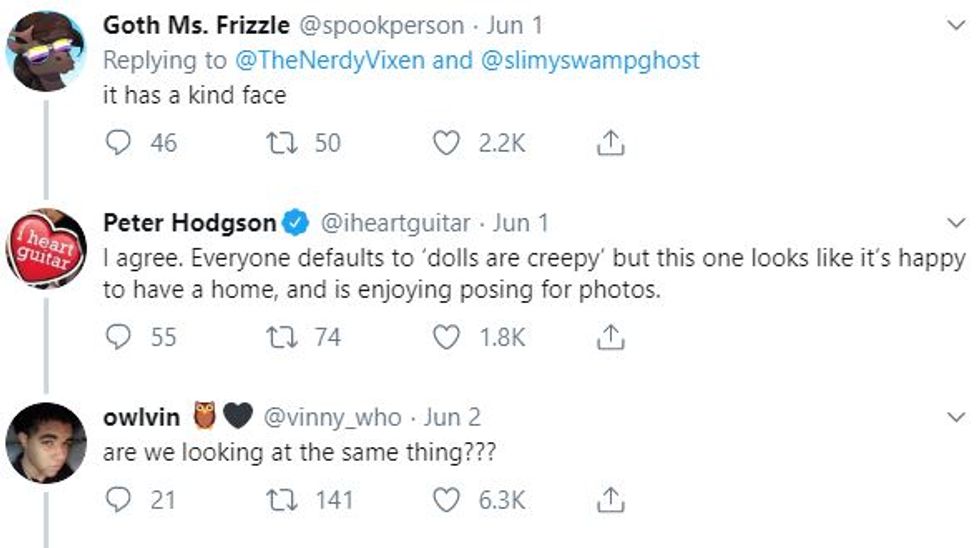
Task: Visit the @slimyswampghost mention link
Action: coord(590,60)
